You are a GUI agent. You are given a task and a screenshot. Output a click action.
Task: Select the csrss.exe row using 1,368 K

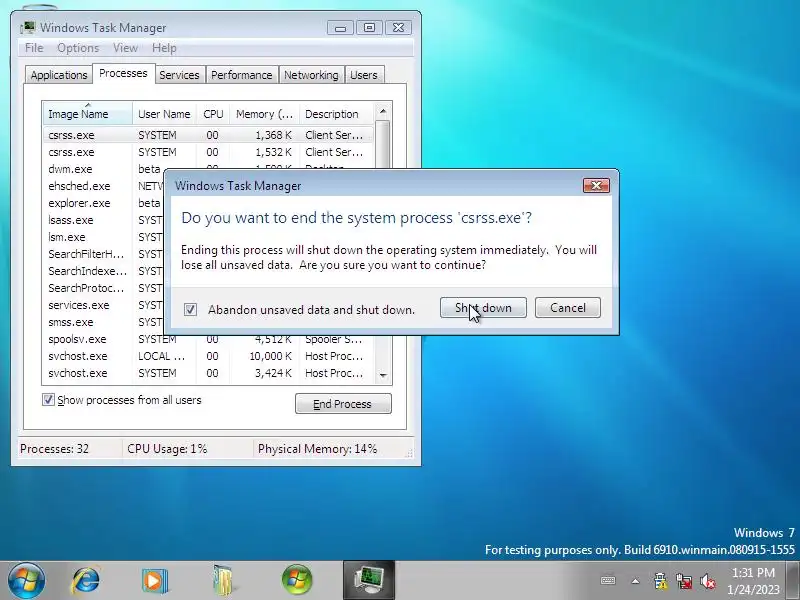(x=208, y=135)
